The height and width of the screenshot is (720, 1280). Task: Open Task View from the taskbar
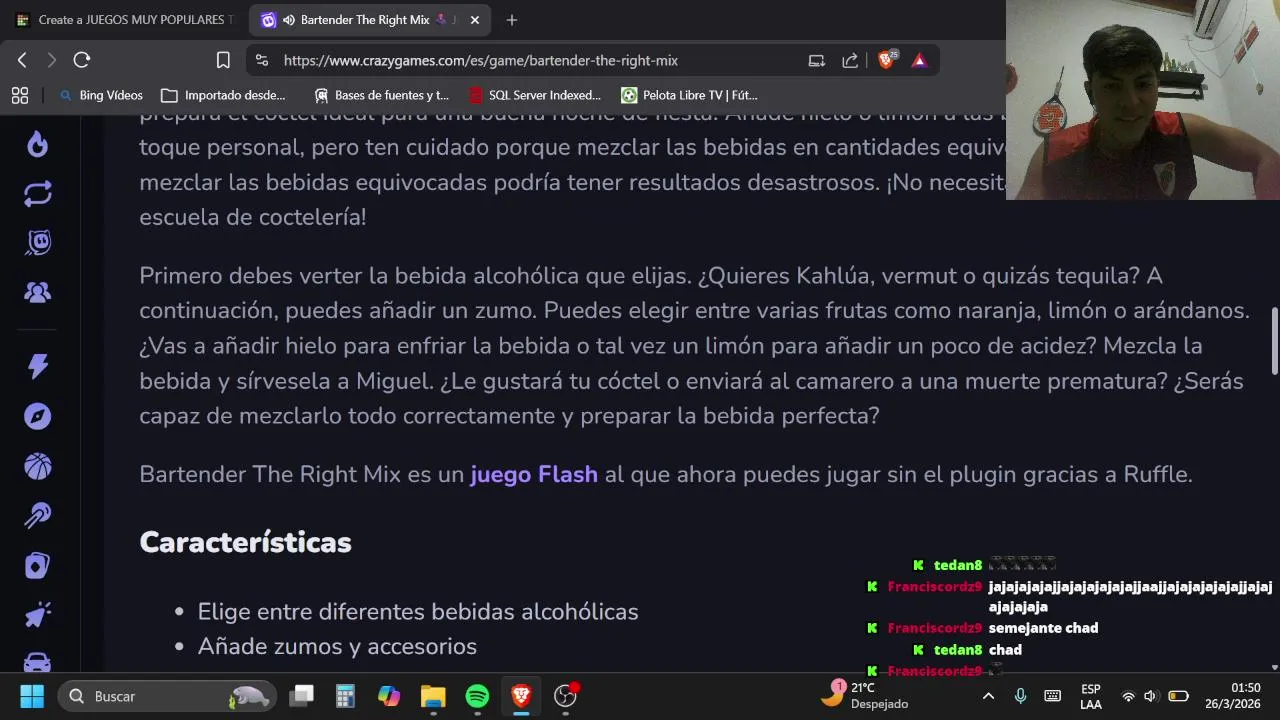tap(302, 696)
